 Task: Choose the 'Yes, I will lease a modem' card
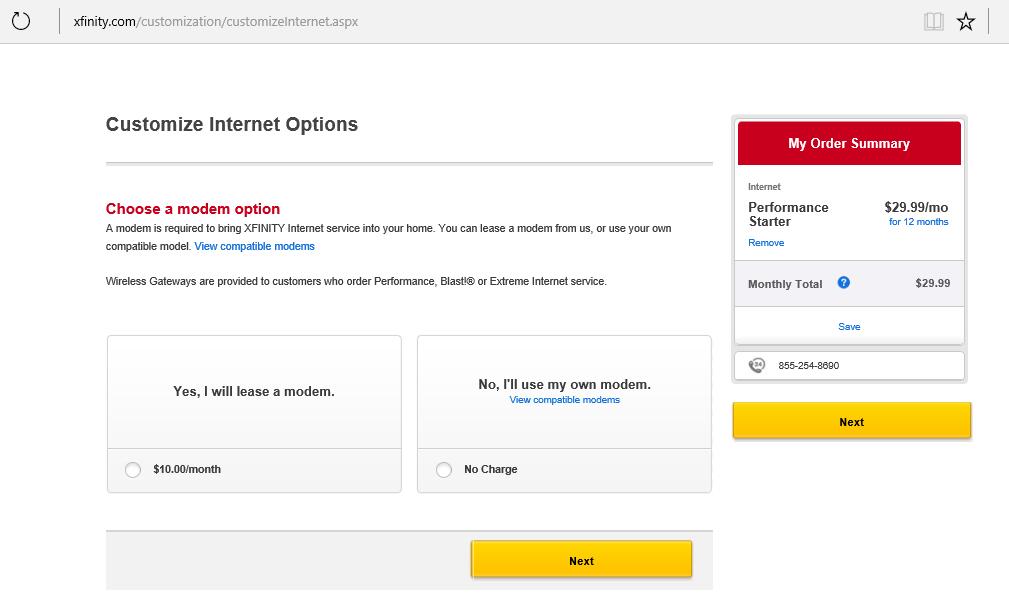[254, 392]
